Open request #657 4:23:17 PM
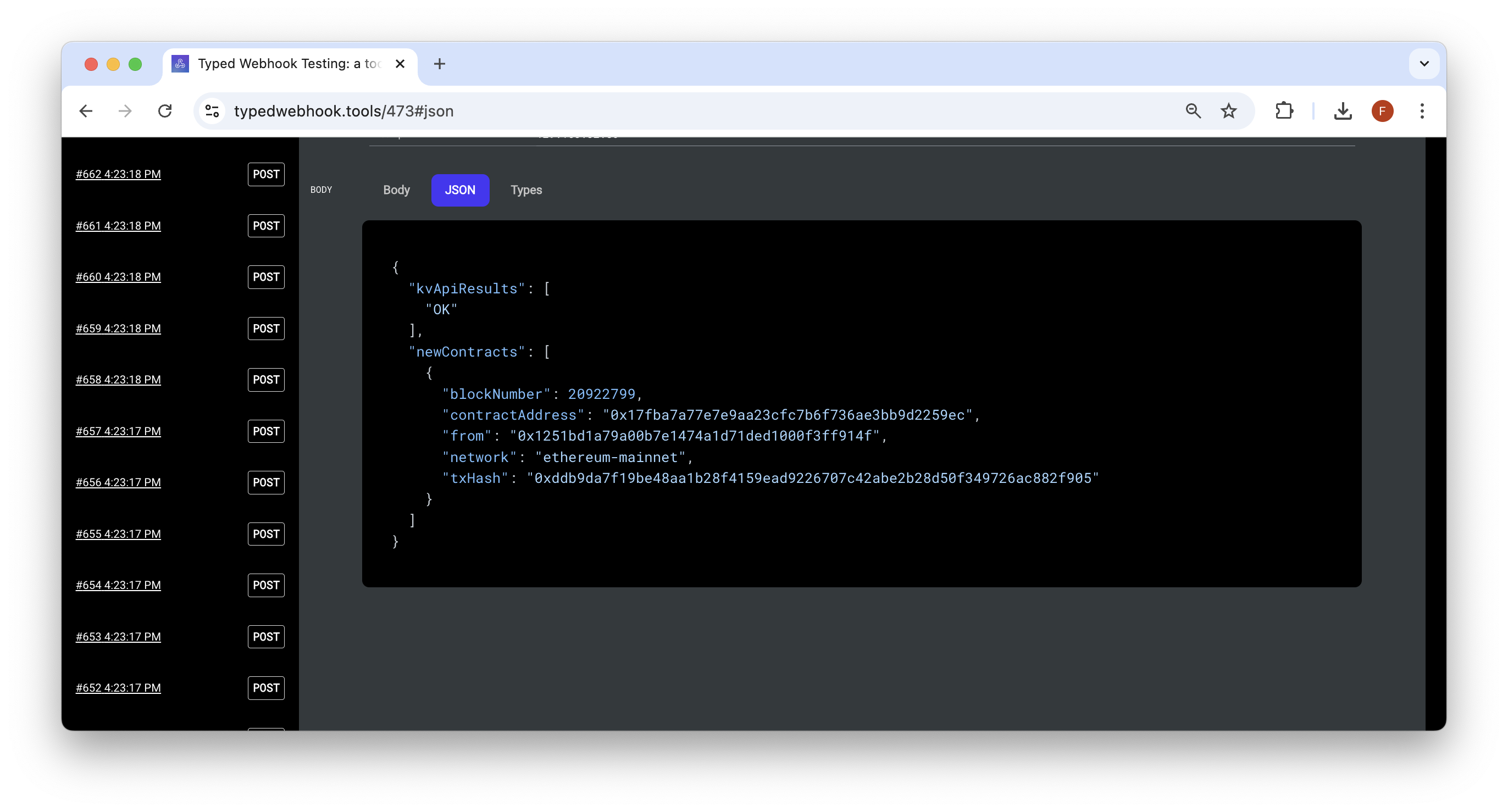 click(118, 431)
